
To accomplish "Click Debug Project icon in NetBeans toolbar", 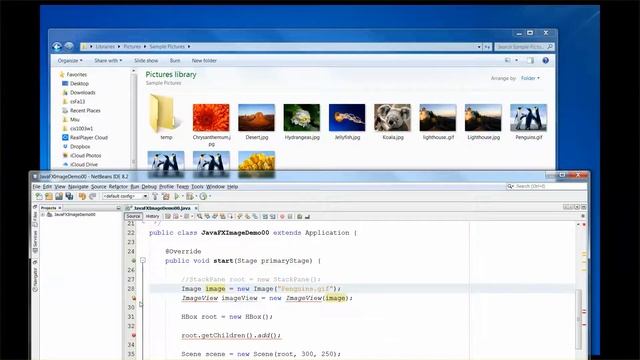I will tap(189, 196).
